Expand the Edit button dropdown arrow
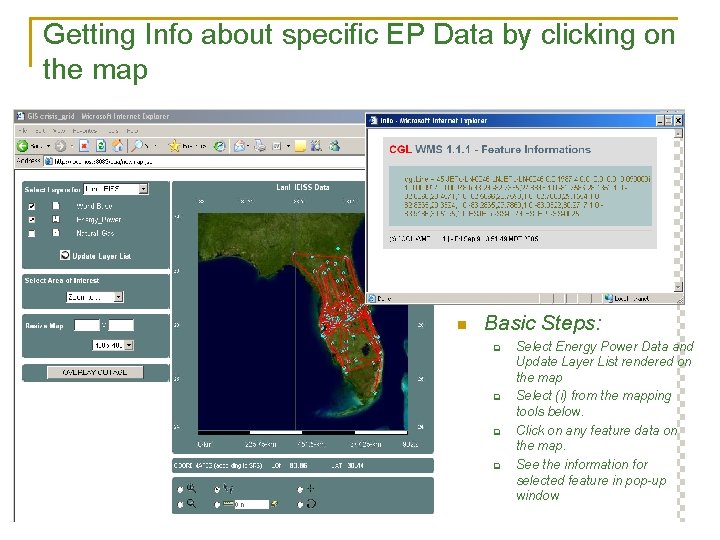Viewport: 720px width, 540px height. [x=288, y=146]
